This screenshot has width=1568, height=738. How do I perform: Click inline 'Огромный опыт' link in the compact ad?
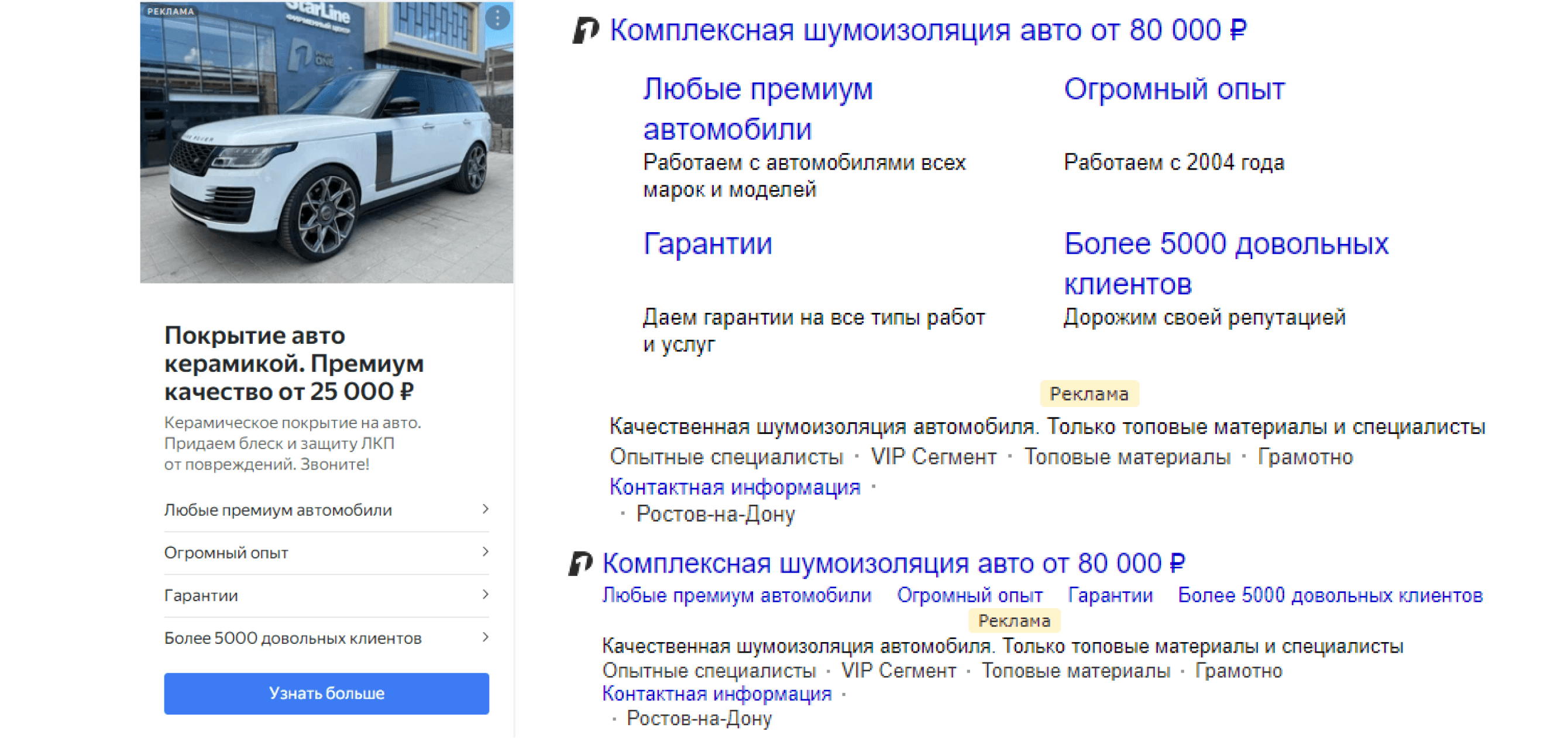pos(969,595)
